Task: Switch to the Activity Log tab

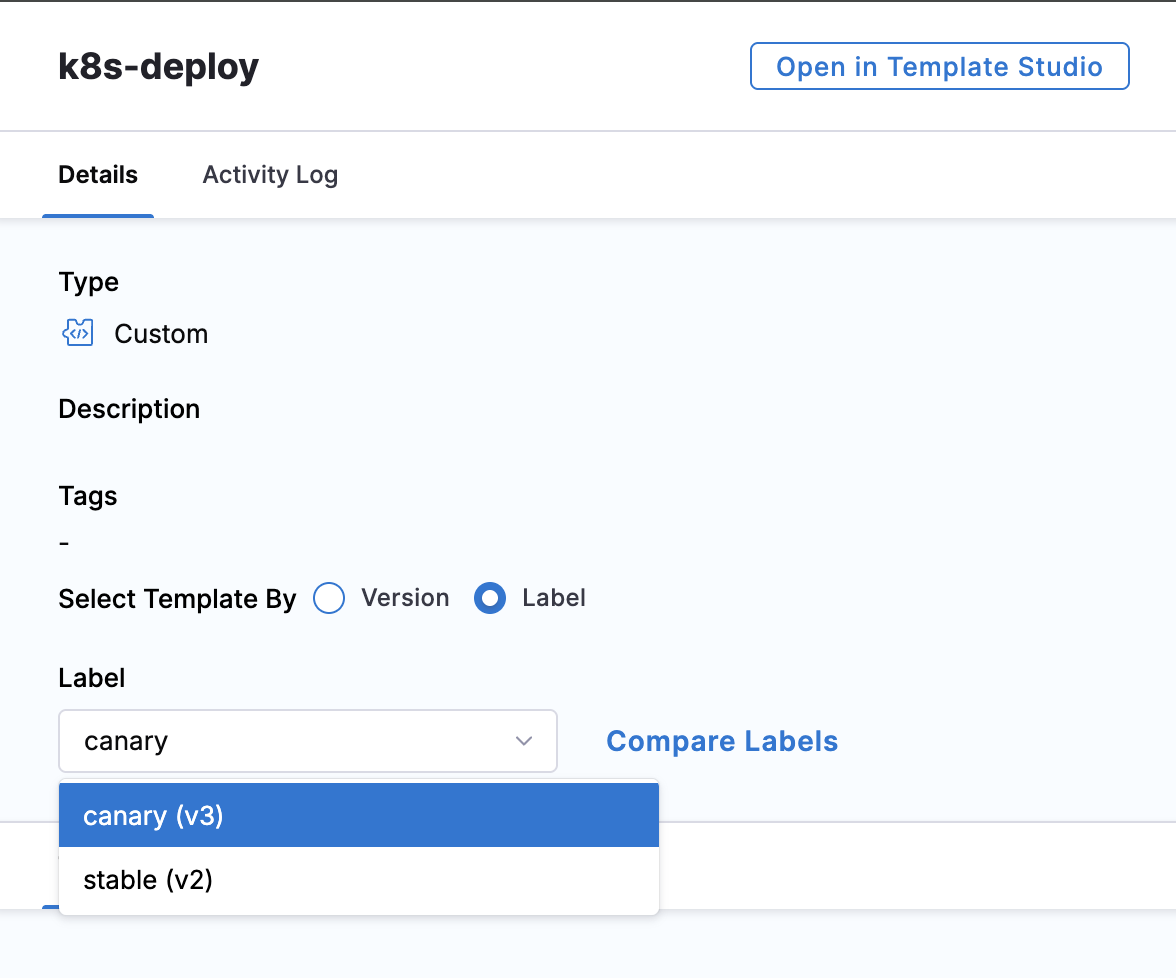Action: point(270,175)
